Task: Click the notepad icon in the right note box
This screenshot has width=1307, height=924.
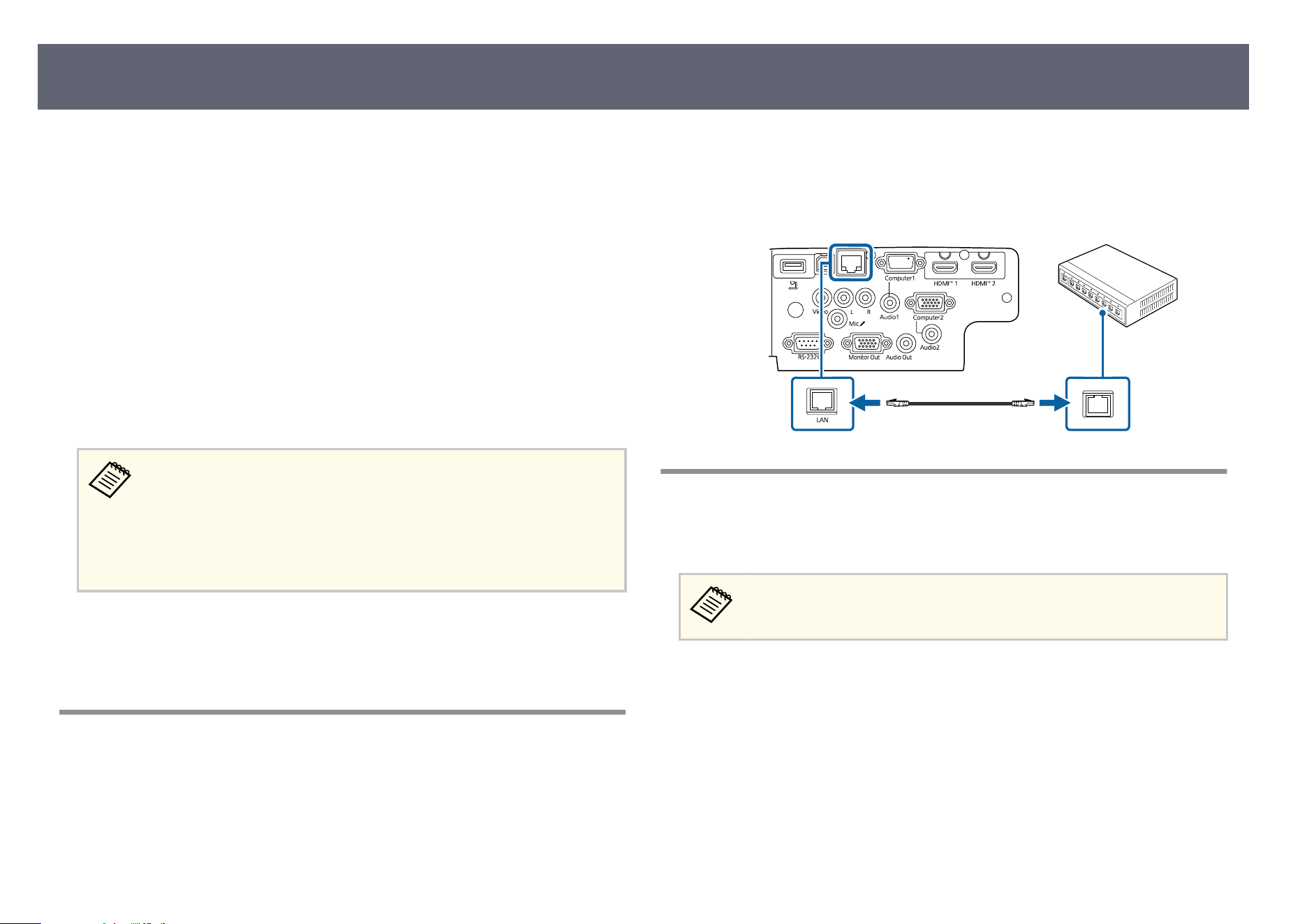Action: click(712, 604)
